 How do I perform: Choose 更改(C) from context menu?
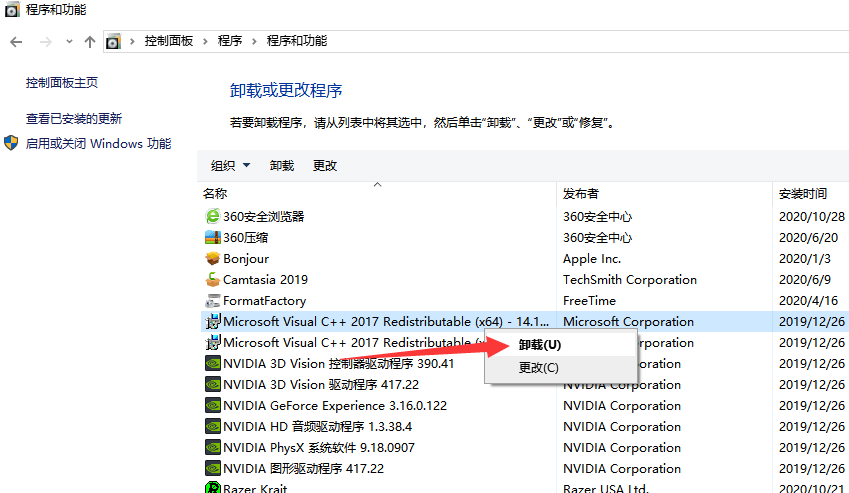[x=538, y=367]
